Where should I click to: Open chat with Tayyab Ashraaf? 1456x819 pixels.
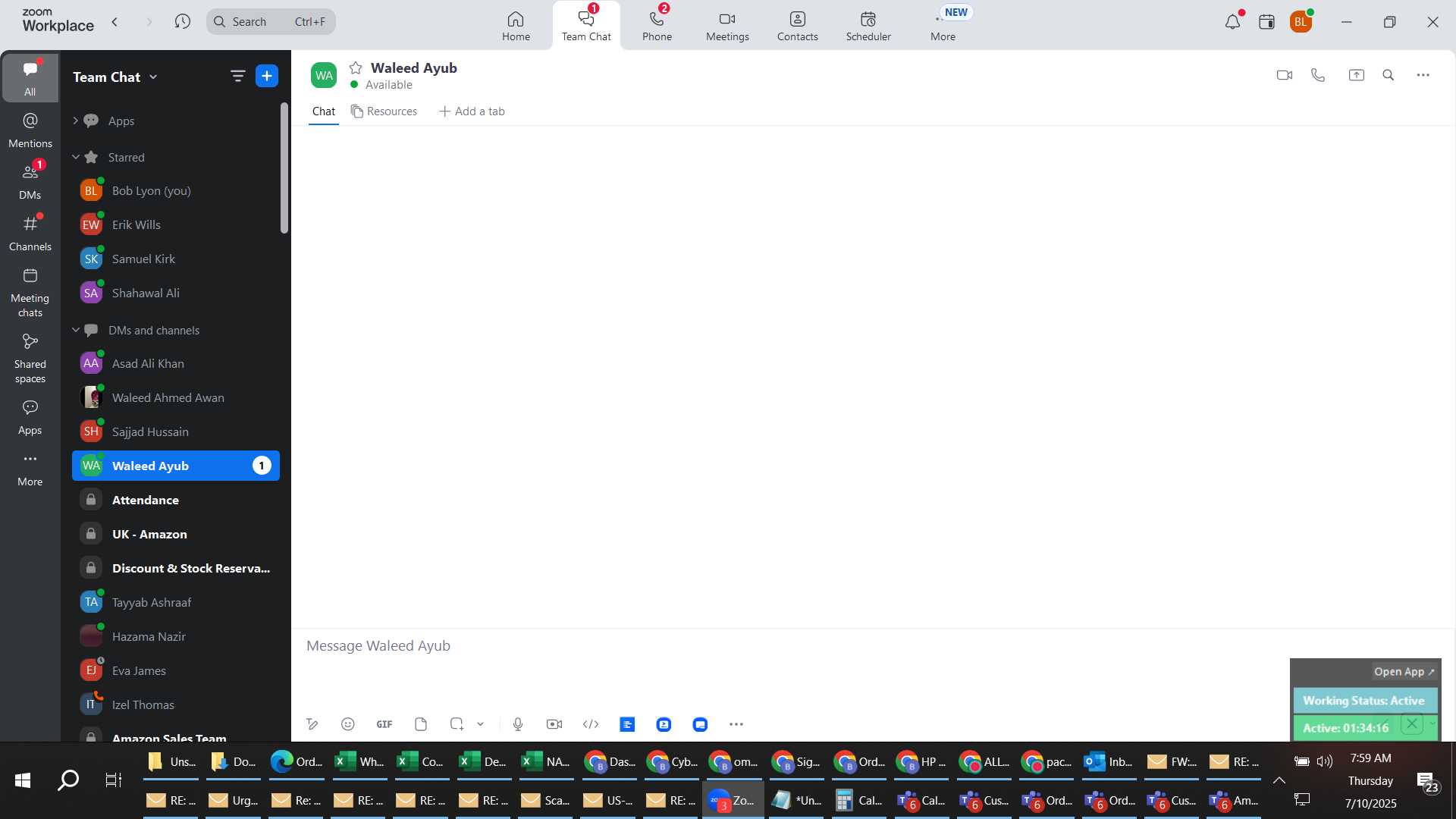pos(176,602)
